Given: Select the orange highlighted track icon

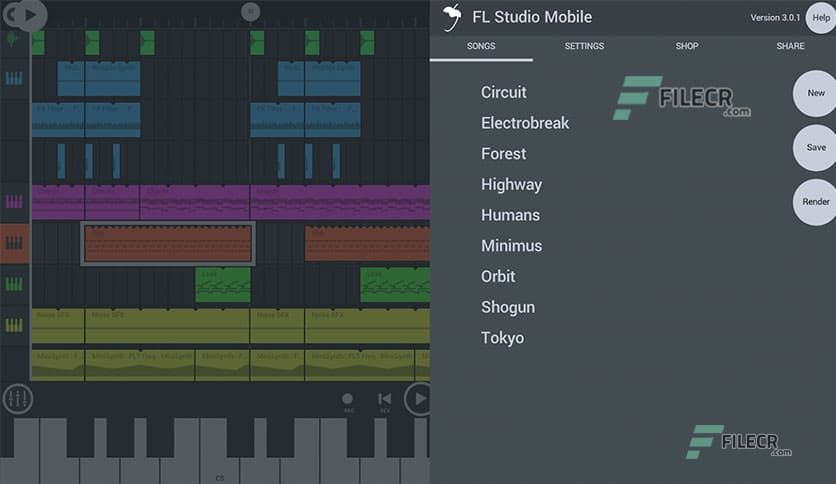Looking at the screenshot, I should click(x=14, y=243).
